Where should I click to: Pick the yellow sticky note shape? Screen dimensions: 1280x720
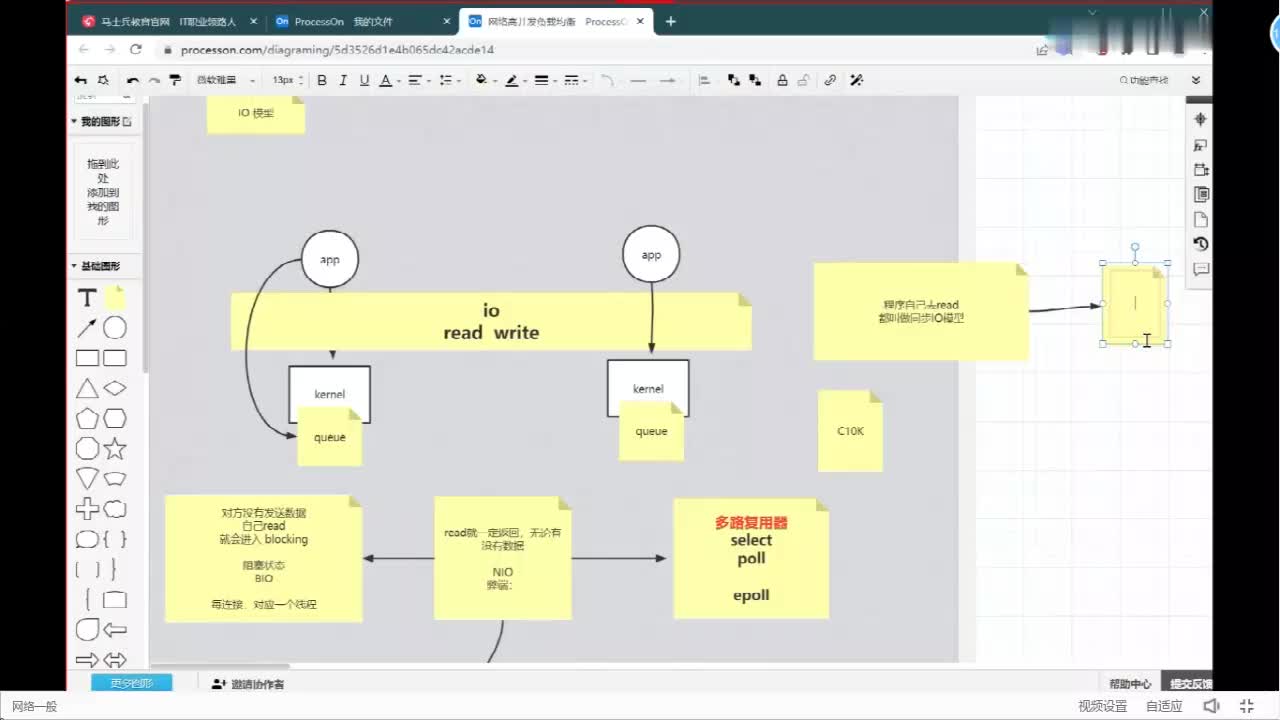[115, 298]
